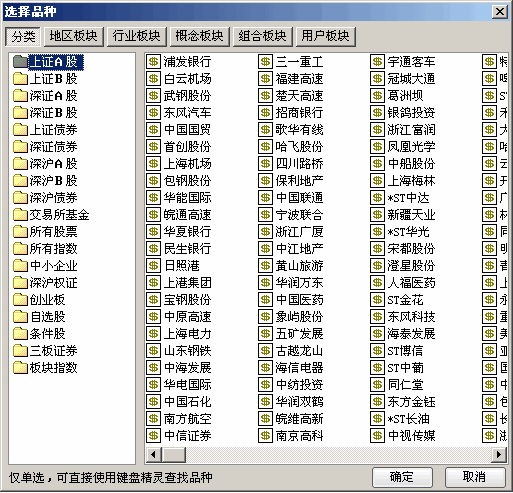Select the 中小企业 category
Screen dimensions: 513x493
click(x=53, y=266)
